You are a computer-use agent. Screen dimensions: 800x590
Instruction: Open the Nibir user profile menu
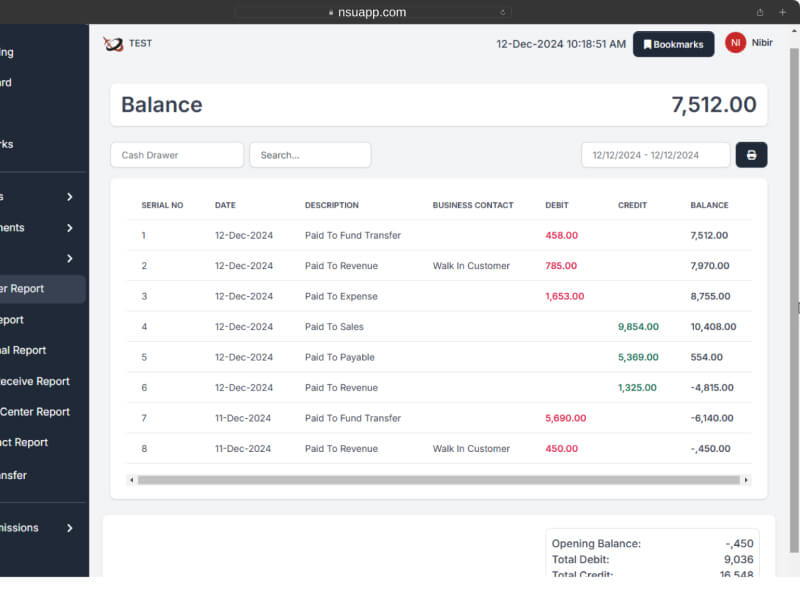pyautogui.click(x=762, y=43)
